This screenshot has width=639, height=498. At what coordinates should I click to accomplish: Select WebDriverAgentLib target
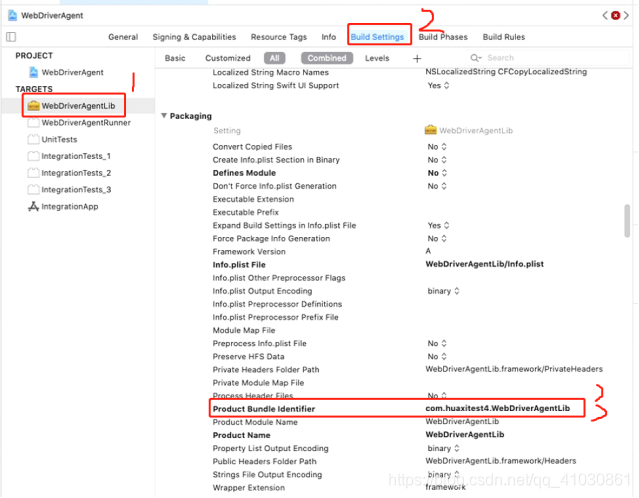78,106
